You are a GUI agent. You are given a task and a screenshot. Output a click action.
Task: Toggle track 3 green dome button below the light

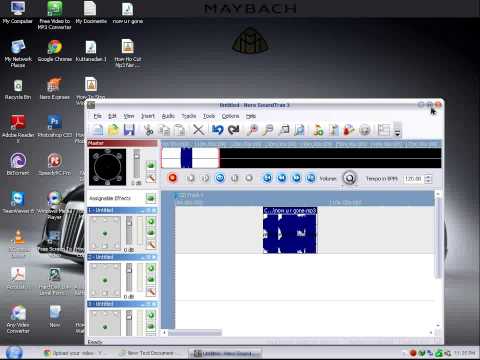[x=151, y=325]
